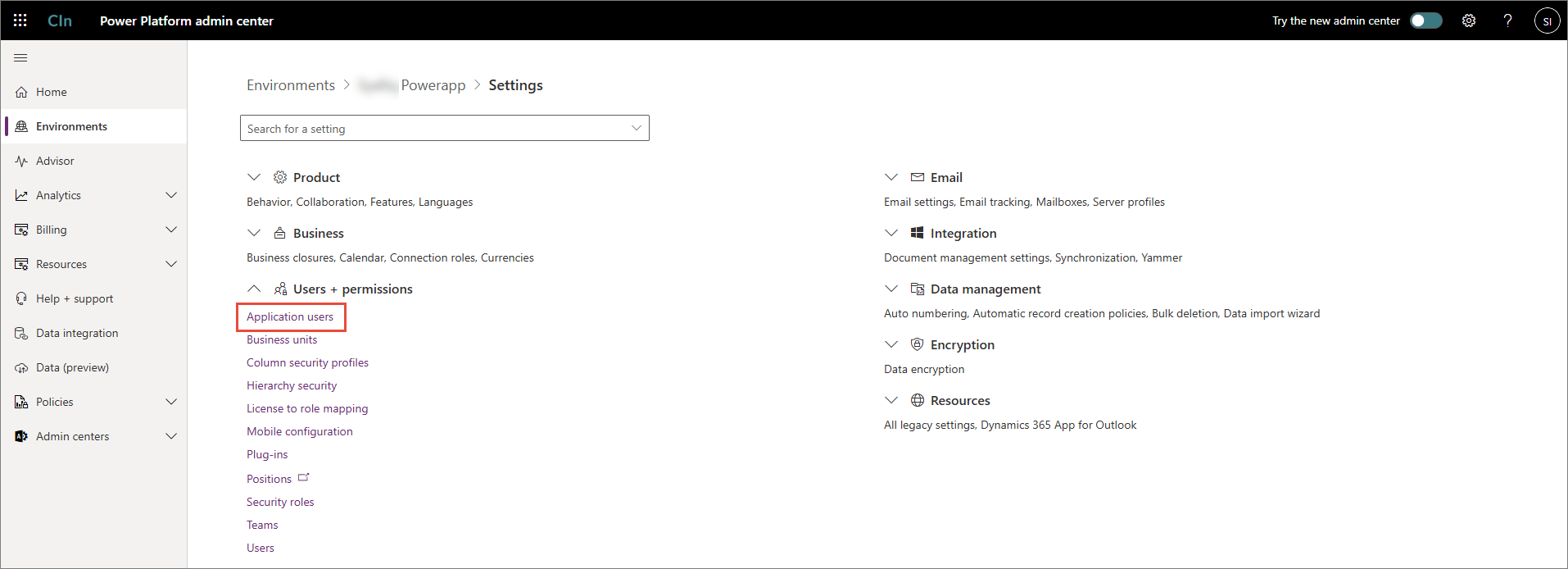Collapse the Users + permissions section chevron
Screen dimensions: 1568x569
point(254,289)
